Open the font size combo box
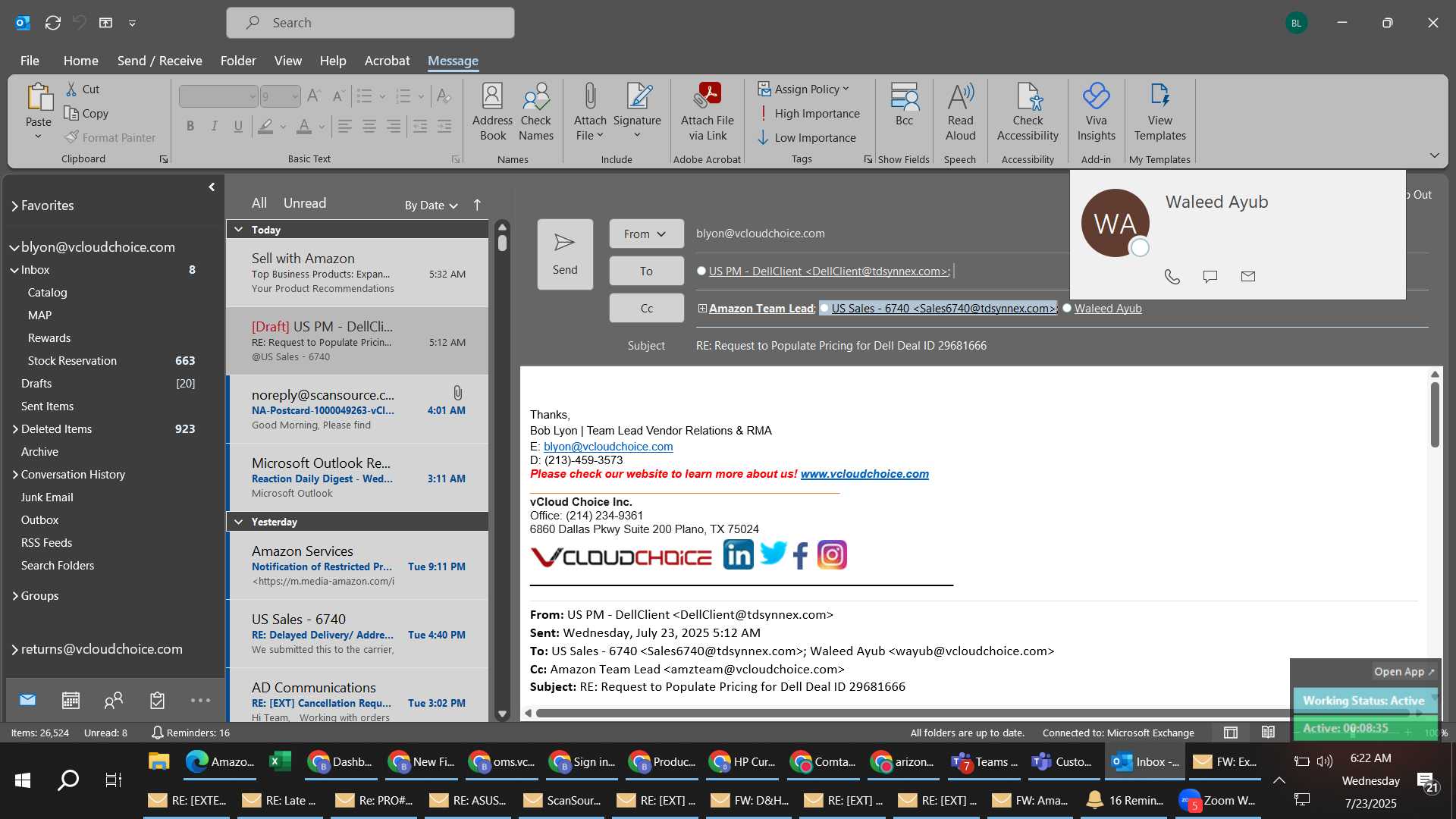 (280, 96)
